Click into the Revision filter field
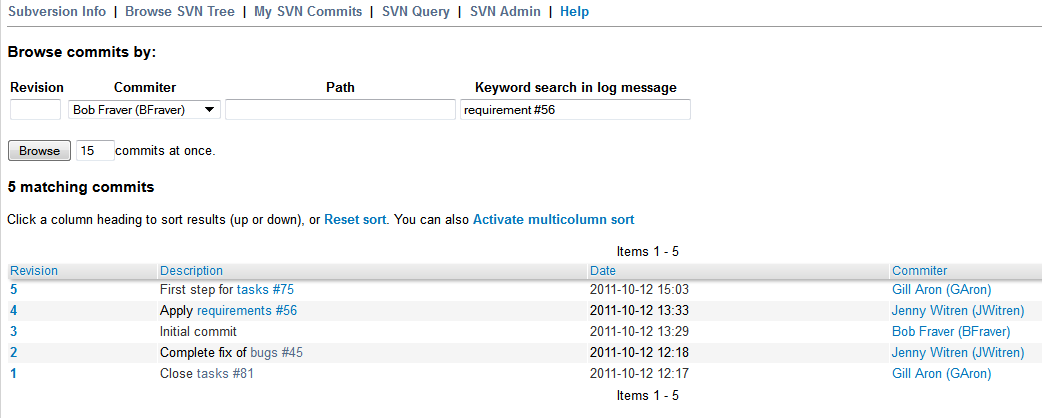Image resolution: width=1042 pixels, height=418 pixels. pos(36,110)
